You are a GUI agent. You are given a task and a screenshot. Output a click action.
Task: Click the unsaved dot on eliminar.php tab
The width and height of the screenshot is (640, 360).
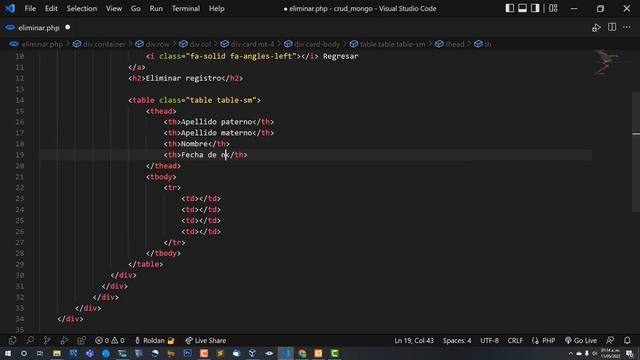pos(68,27)
